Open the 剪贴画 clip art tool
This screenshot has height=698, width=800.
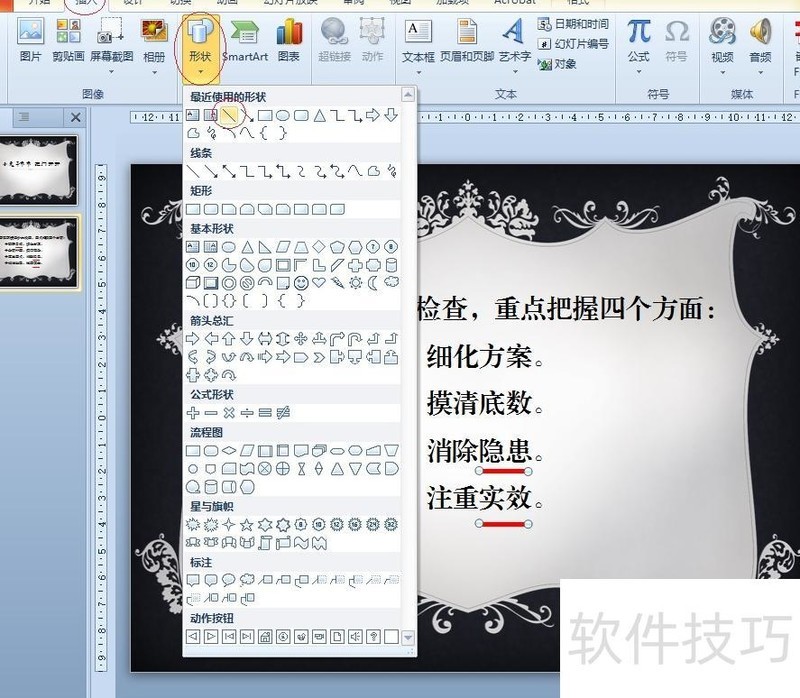click(68, 40)
